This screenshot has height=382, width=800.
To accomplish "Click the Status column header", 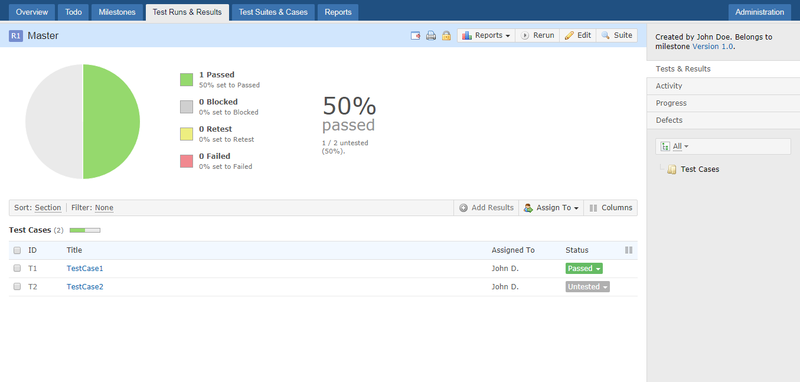I will pos(577,250).
